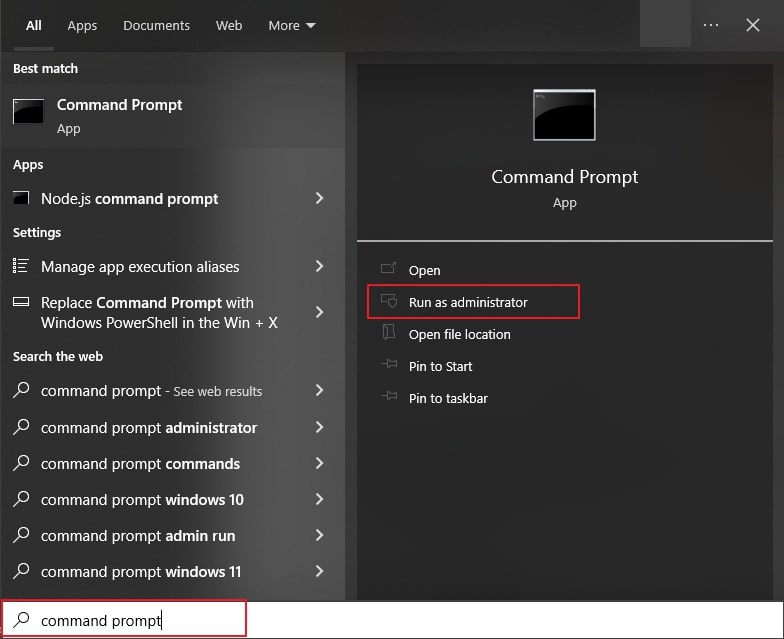This screenshot has width=784, height=639.
Task: Switch to the Apps search tab
Action: [x=82, y=26]
